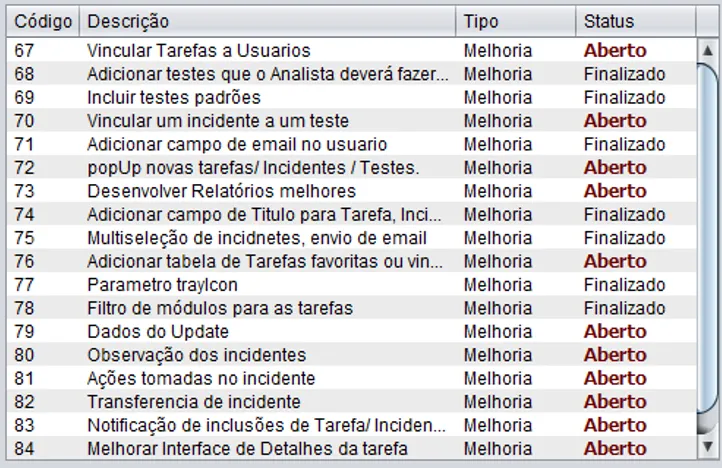The image size is (722, 468).
Task: Select the 'Incluir testes padrões' row
Action: tap(173, 97)
